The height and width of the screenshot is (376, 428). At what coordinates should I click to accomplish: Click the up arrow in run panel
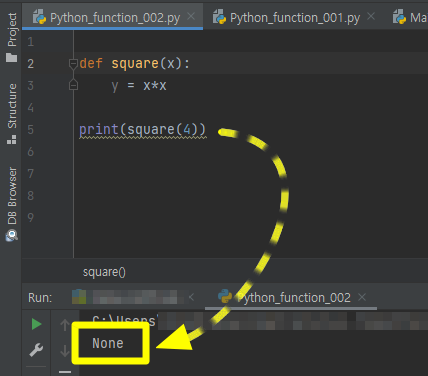tap(65, 324)
